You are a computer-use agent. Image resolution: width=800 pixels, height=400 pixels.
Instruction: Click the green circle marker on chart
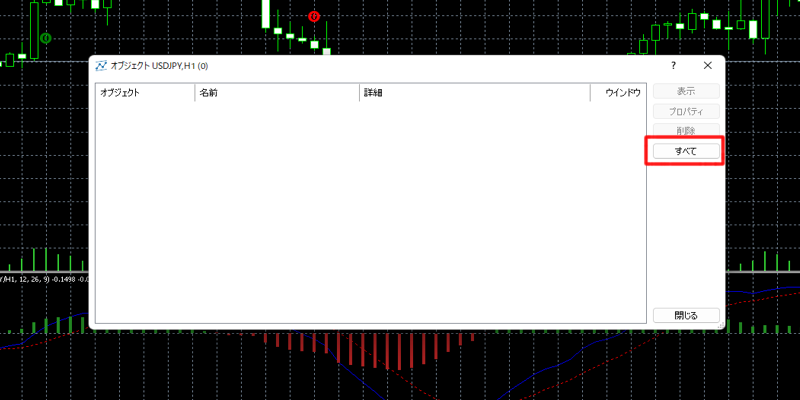click(x=46, y=38)
